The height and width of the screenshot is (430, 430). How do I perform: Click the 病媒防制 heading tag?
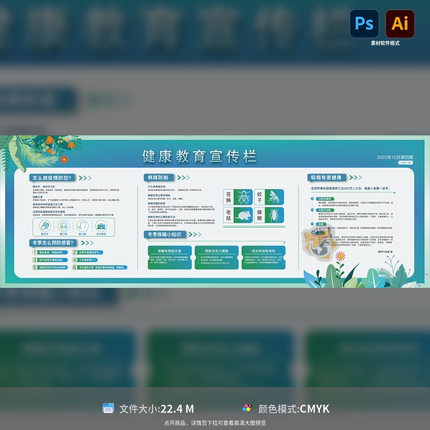159,178
